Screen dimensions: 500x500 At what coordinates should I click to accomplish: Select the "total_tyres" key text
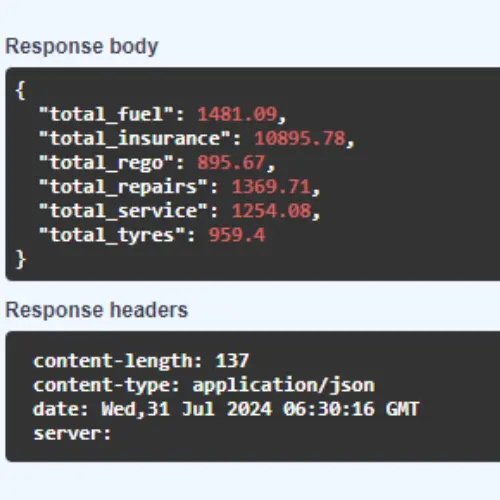(x=112, y=235)
